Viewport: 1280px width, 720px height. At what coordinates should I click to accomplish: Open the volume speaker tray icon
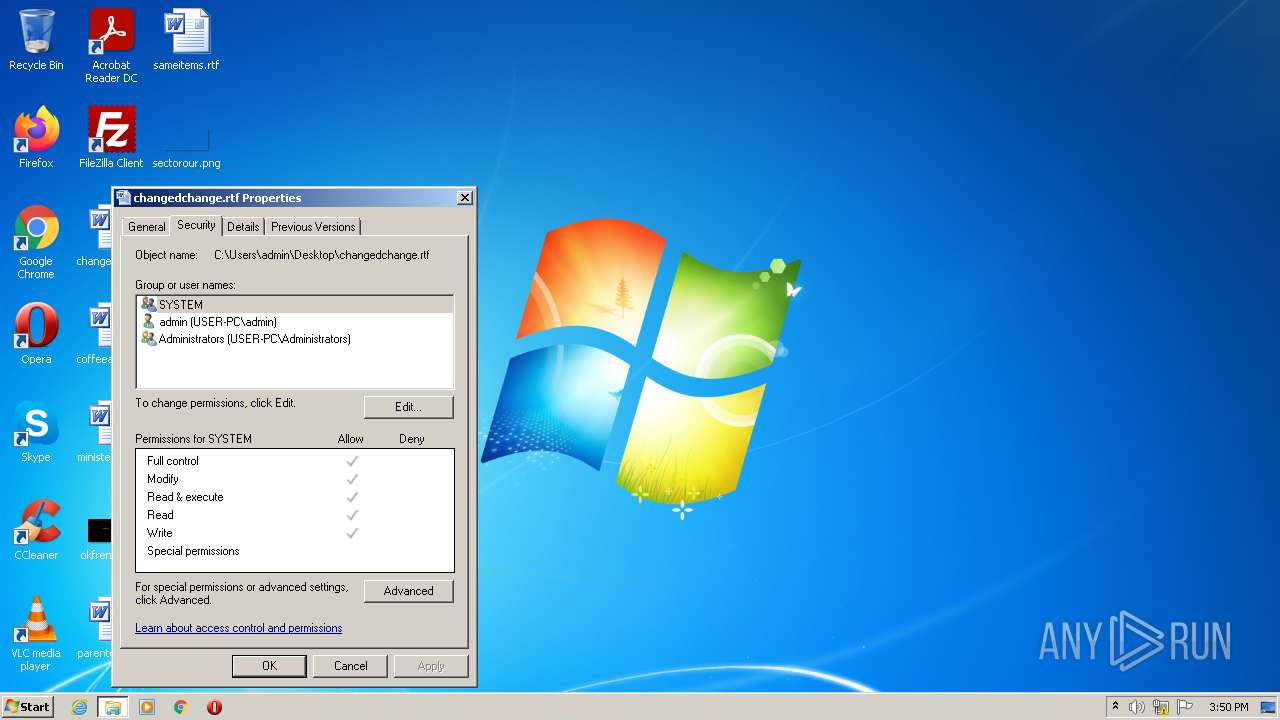pyautogui.click(x=1136, y=707)
